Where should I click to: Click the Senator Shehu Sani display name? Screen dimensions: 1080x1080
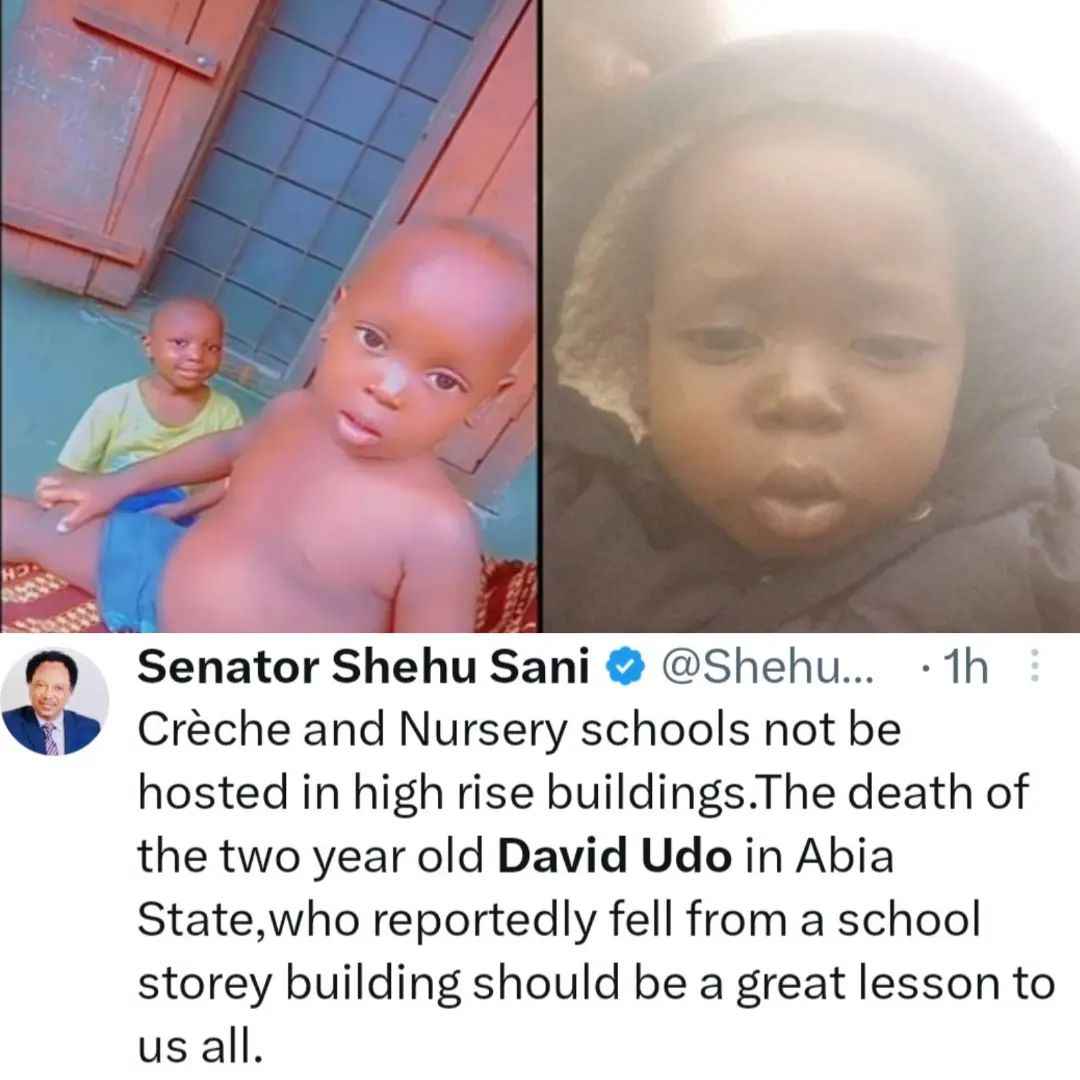(x=363, y=667)
